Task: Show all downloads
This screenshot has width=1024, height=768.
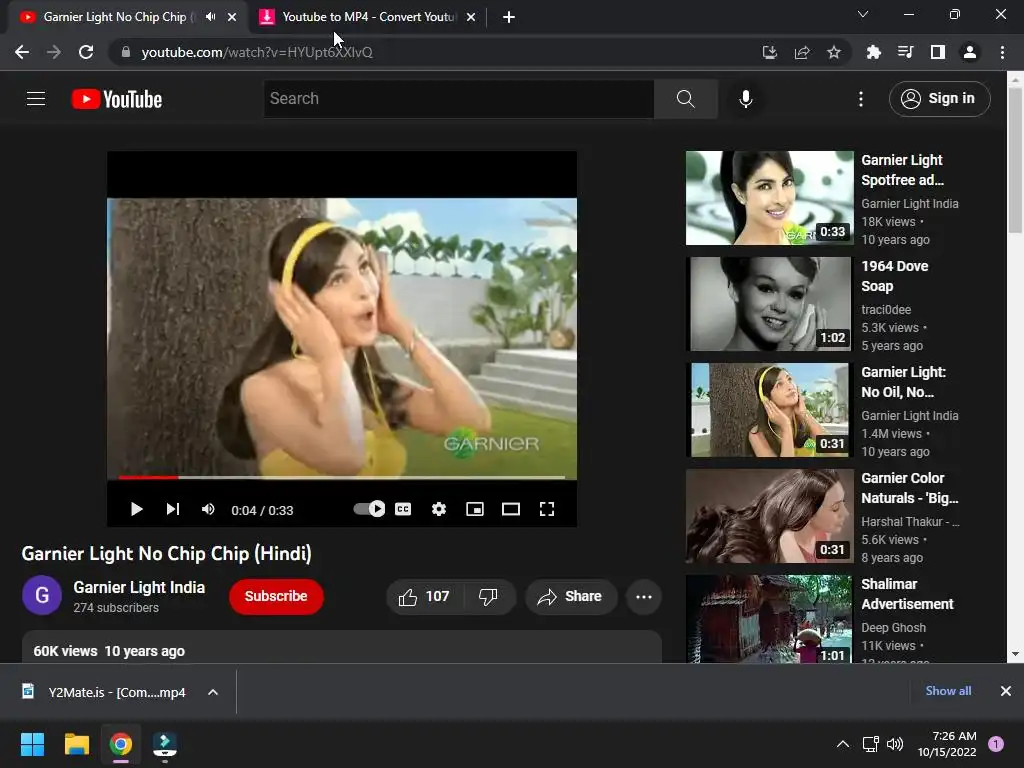Action: [x=948, y=691]
